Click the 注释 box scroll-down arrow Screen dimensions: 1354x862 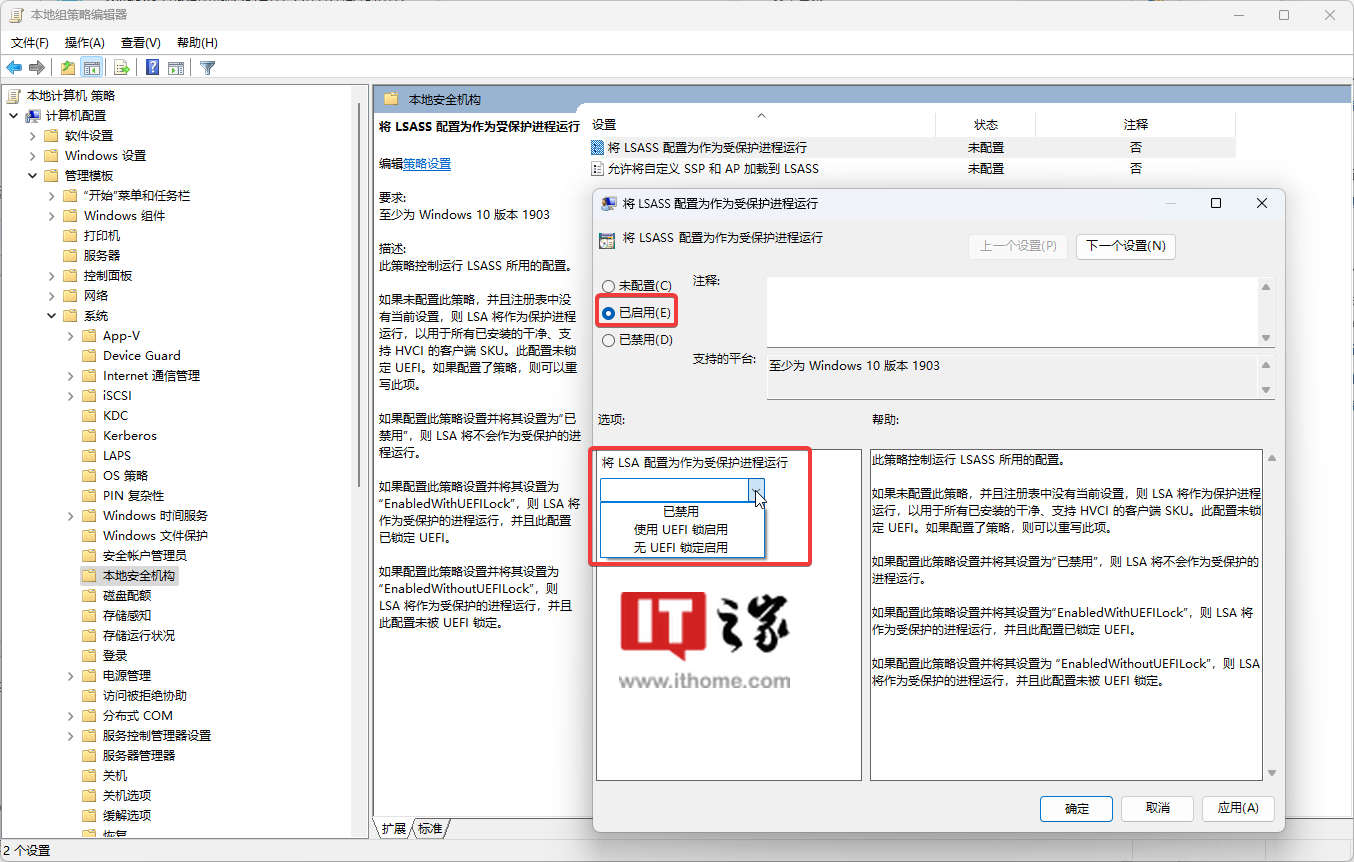1266,339
